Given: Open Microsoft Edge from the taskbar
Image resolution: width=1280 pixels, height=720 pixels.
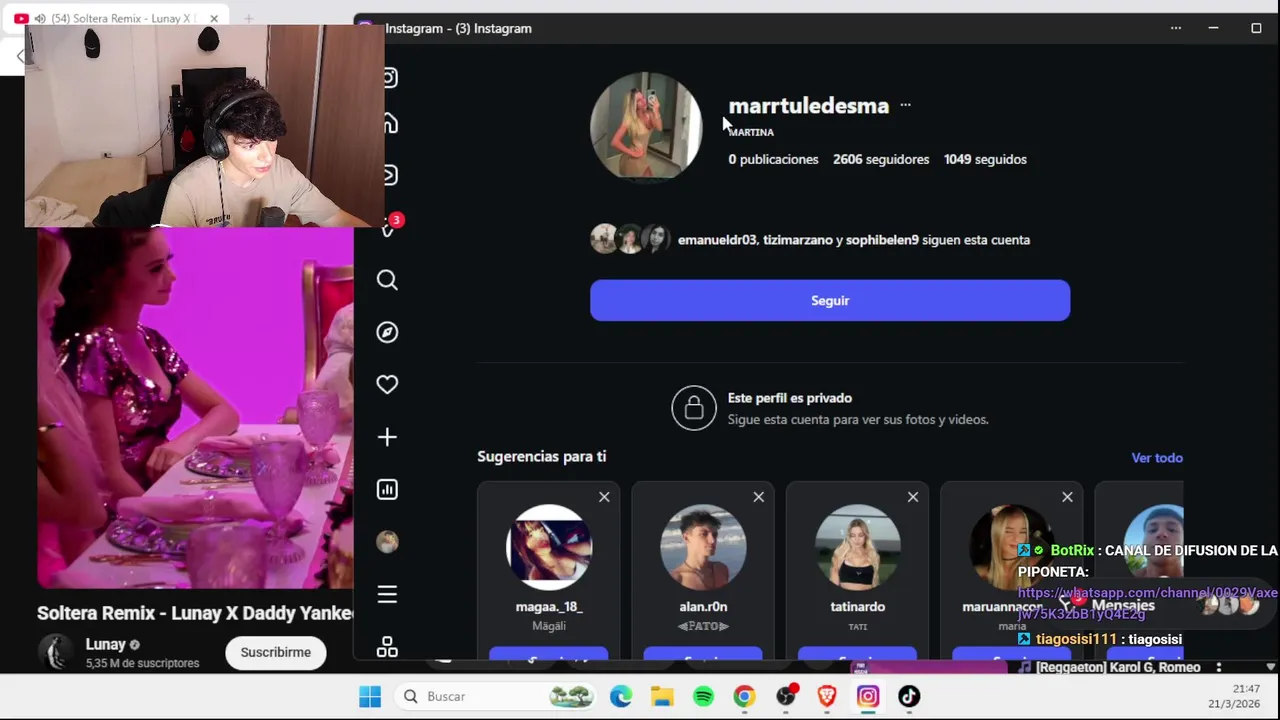Looking at the screenshot, I should [621, 696].
